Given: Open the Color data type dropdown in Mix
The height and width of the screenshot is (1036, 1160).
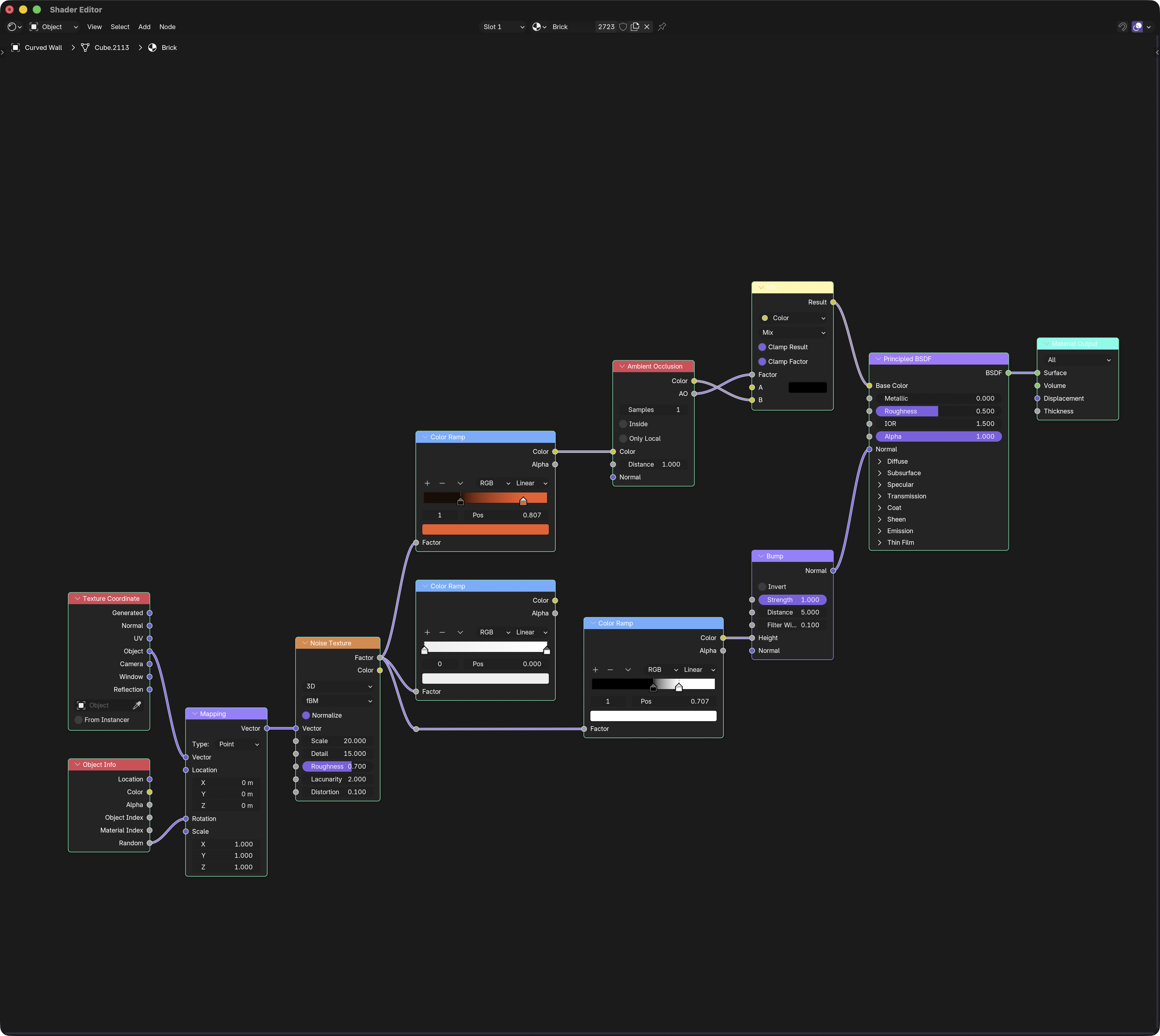Looking at the screenshot, I should (793, 318).
